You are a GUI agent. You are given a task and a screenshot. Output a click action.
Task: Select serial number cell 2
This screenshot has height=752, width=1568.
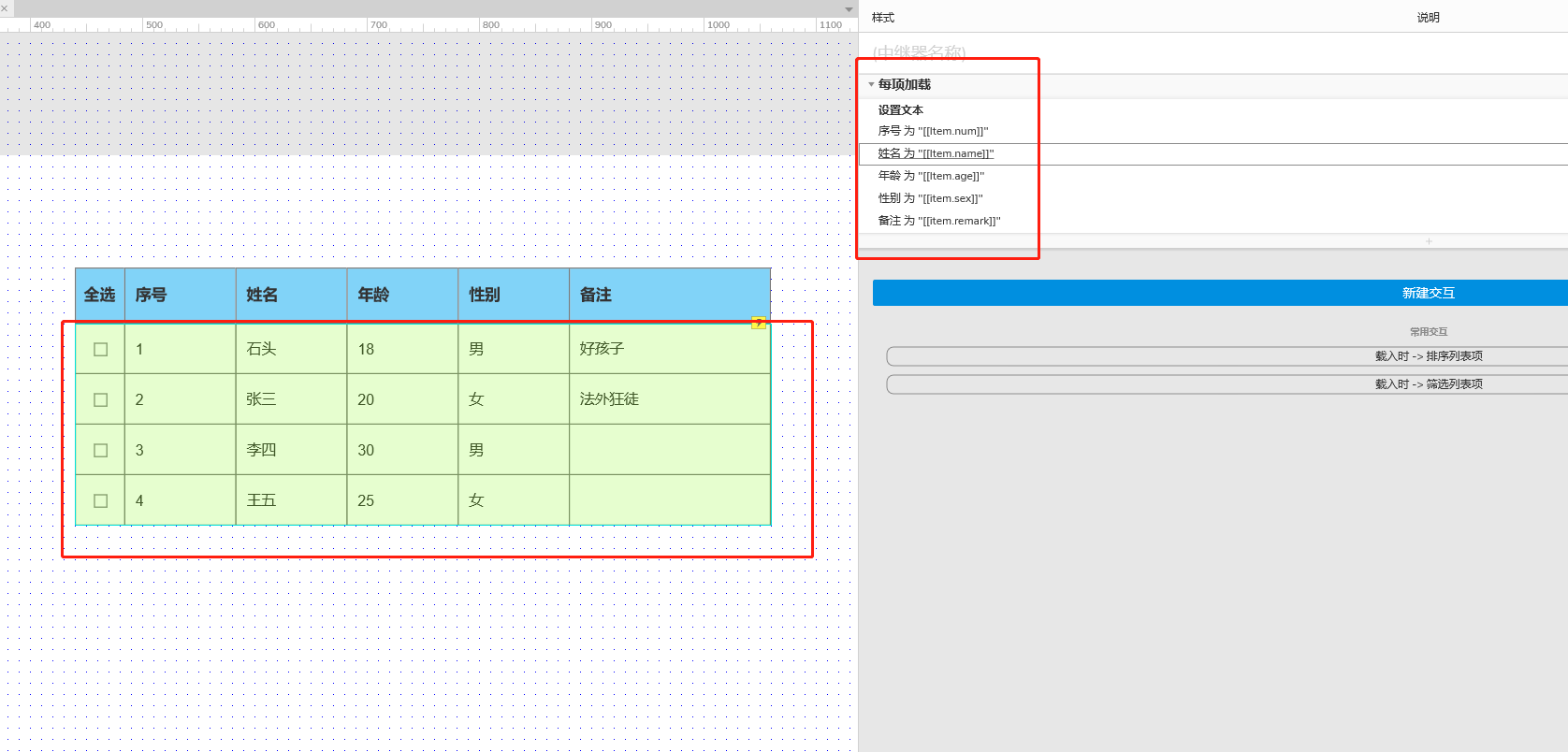180,399
